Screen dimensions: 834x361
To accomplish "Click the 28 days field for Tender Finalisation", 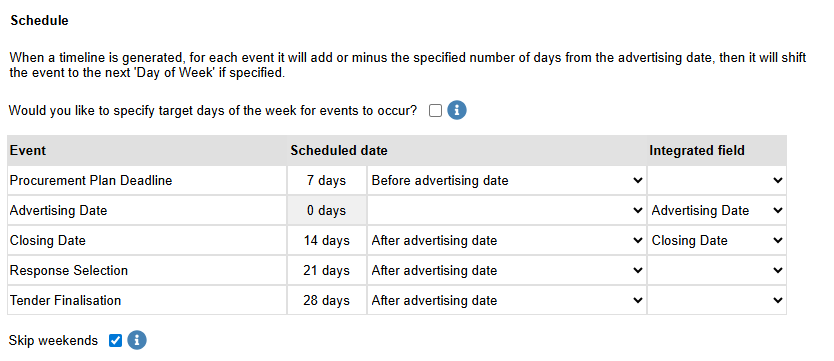I will tap(327, 300).
